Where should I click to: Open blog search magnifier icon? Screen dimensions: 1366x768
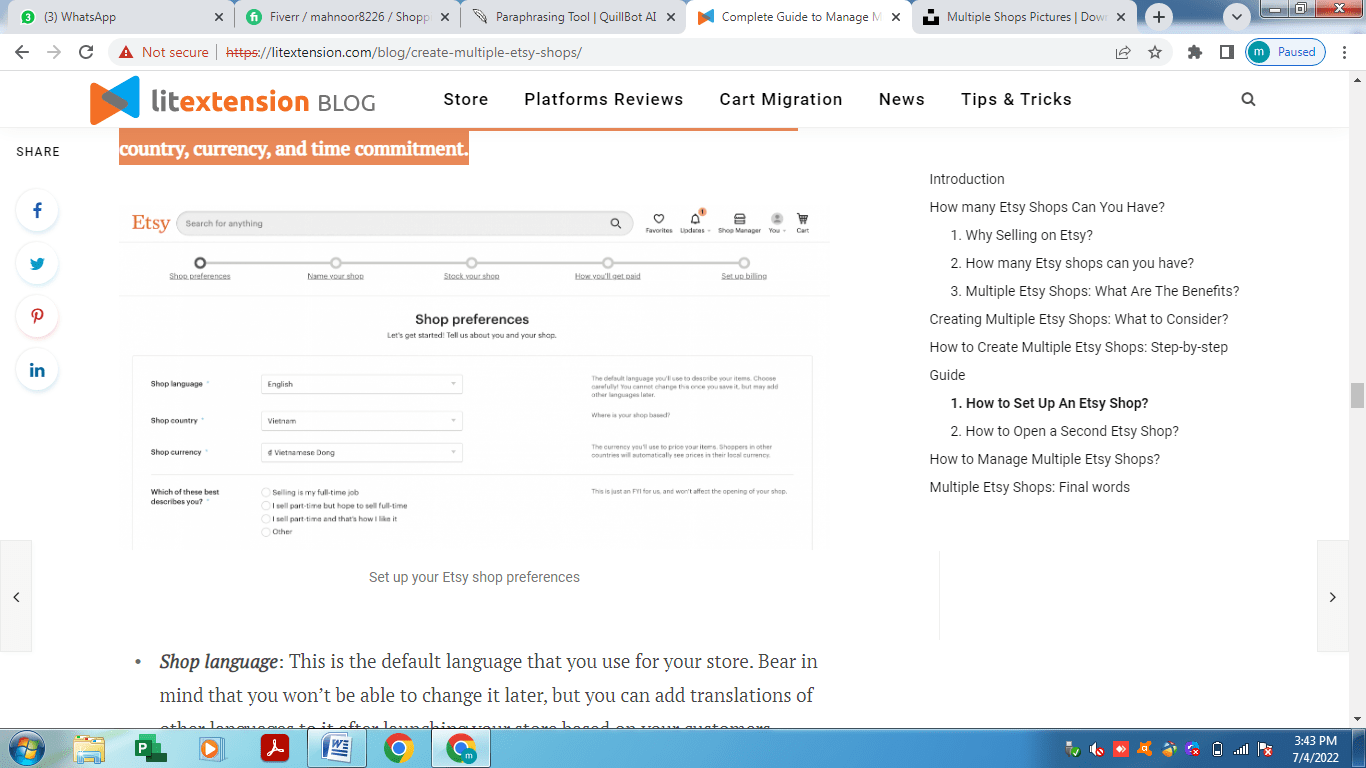[1248, 99]
